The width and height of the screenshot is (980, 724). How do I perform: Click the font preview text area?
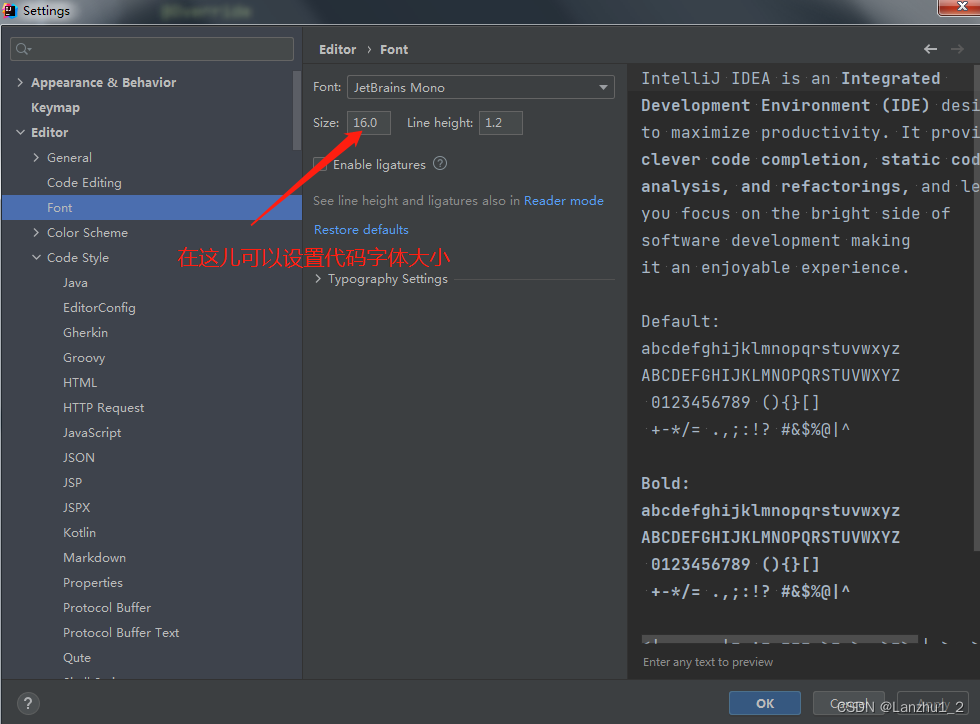803,356
